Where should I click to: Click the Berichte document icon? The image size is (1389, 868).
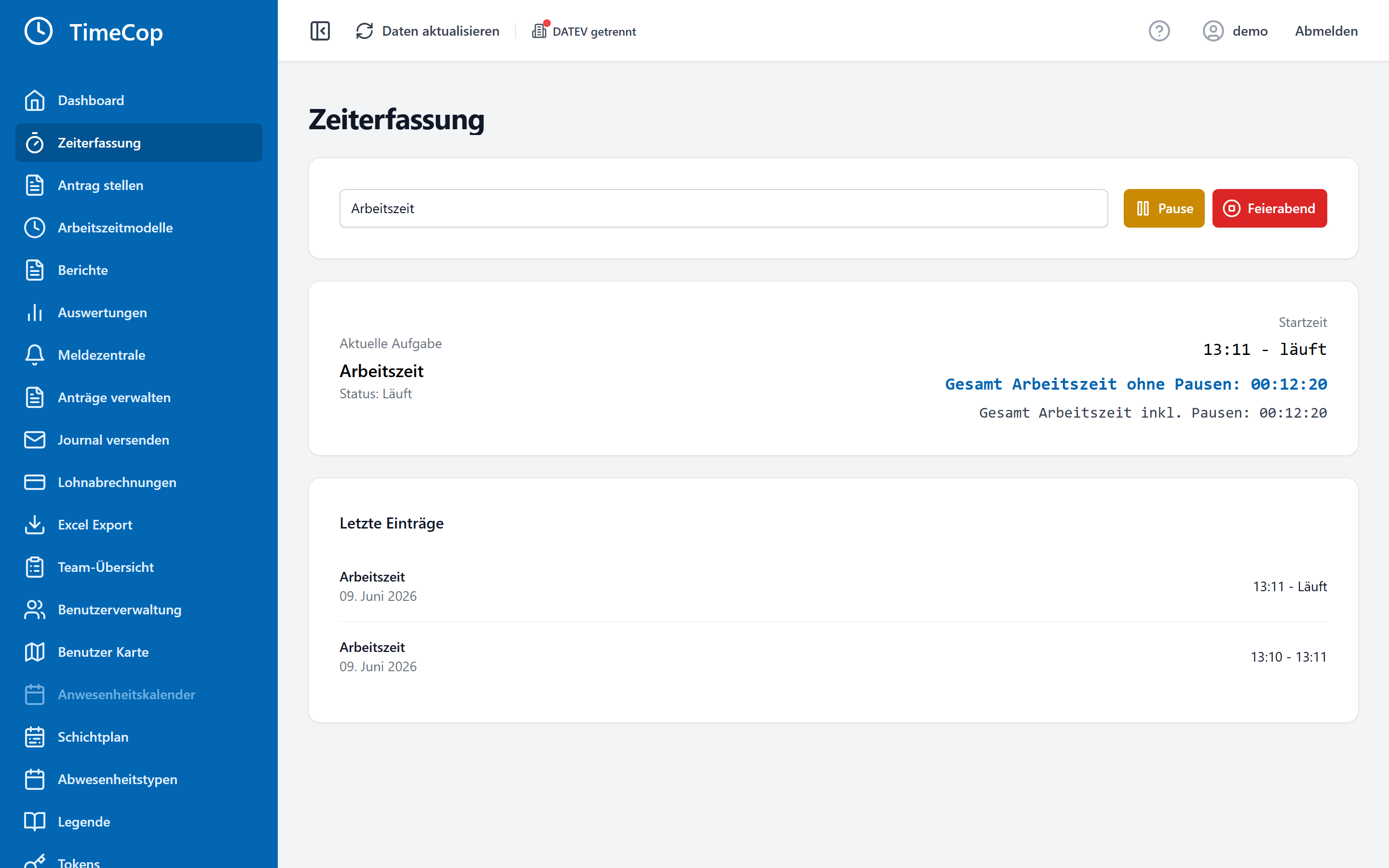pyautogui.click(x=34, y=271)
